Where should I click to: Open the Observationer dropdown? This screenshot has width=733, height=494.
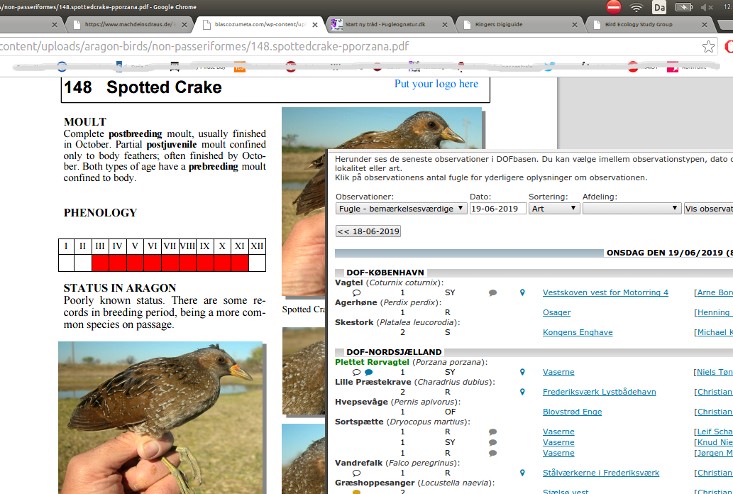point(400,209)
